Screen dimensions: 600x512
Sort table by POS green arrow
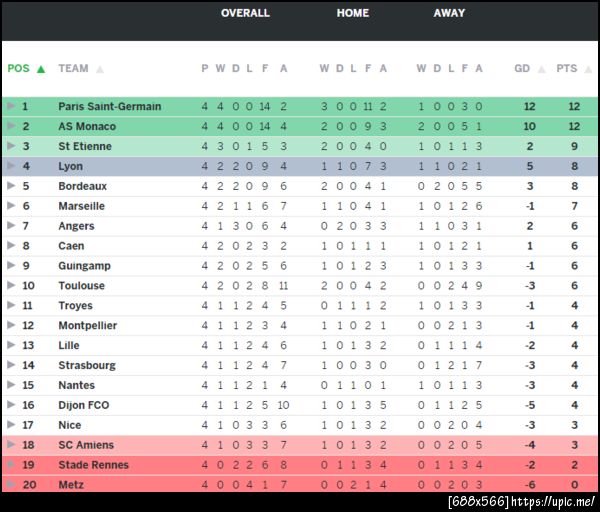coord(41,70)
